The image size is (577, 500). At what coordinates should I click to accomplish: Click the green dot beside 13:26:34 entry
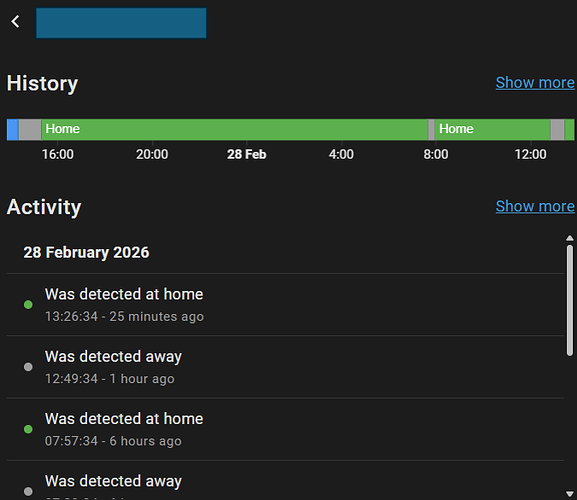click(x=28, y=305)
